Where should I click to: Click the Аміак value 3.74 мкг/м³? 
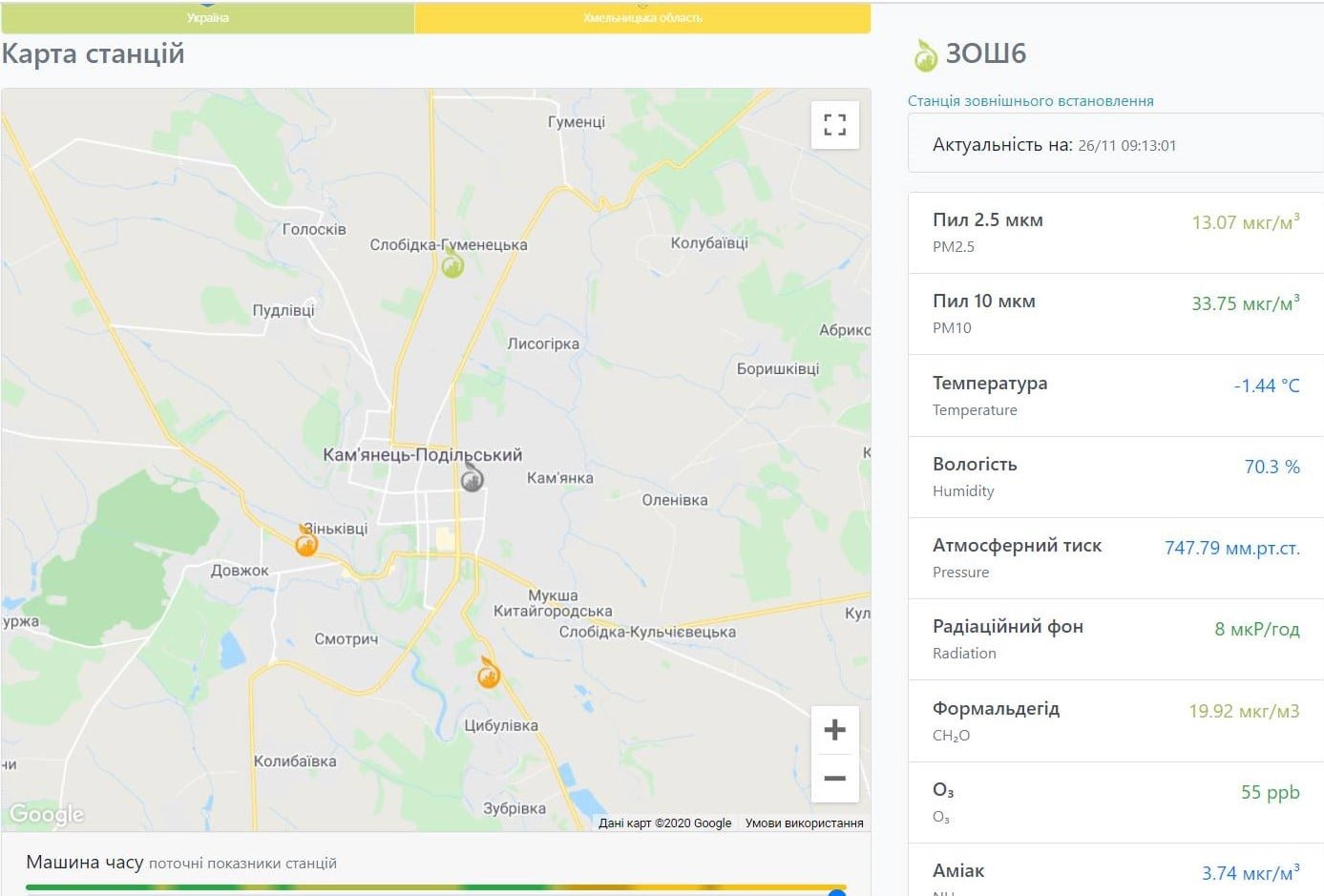pos(1250,873)
